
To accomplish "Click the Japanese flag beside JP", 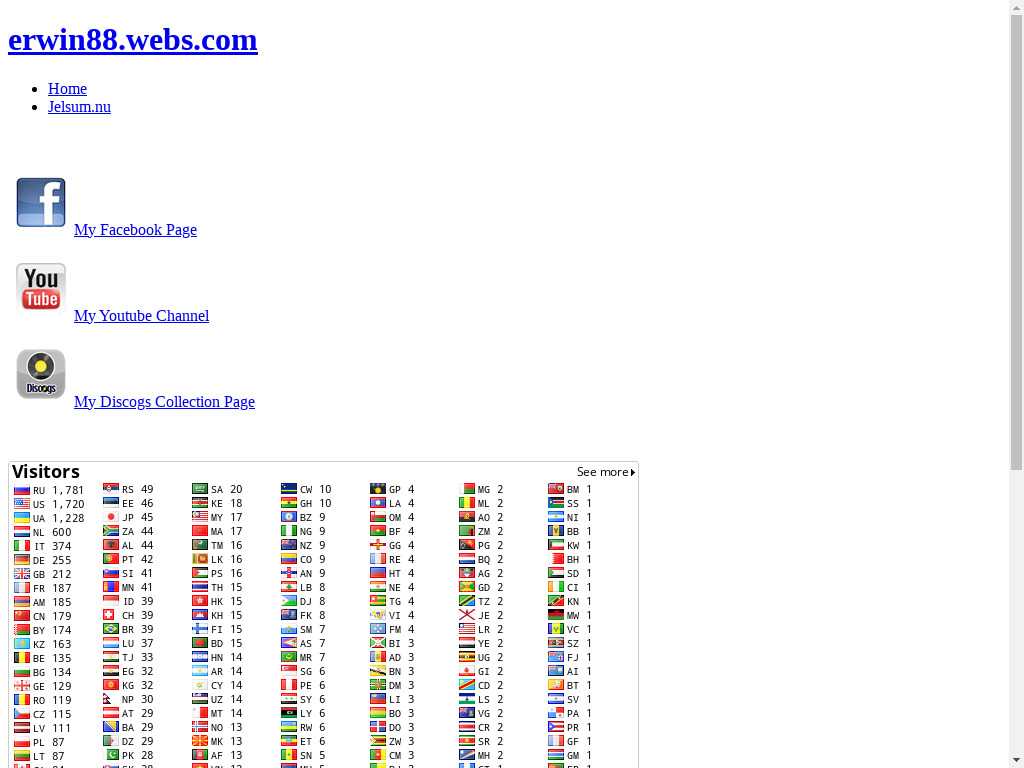I will tap(111, 517).
